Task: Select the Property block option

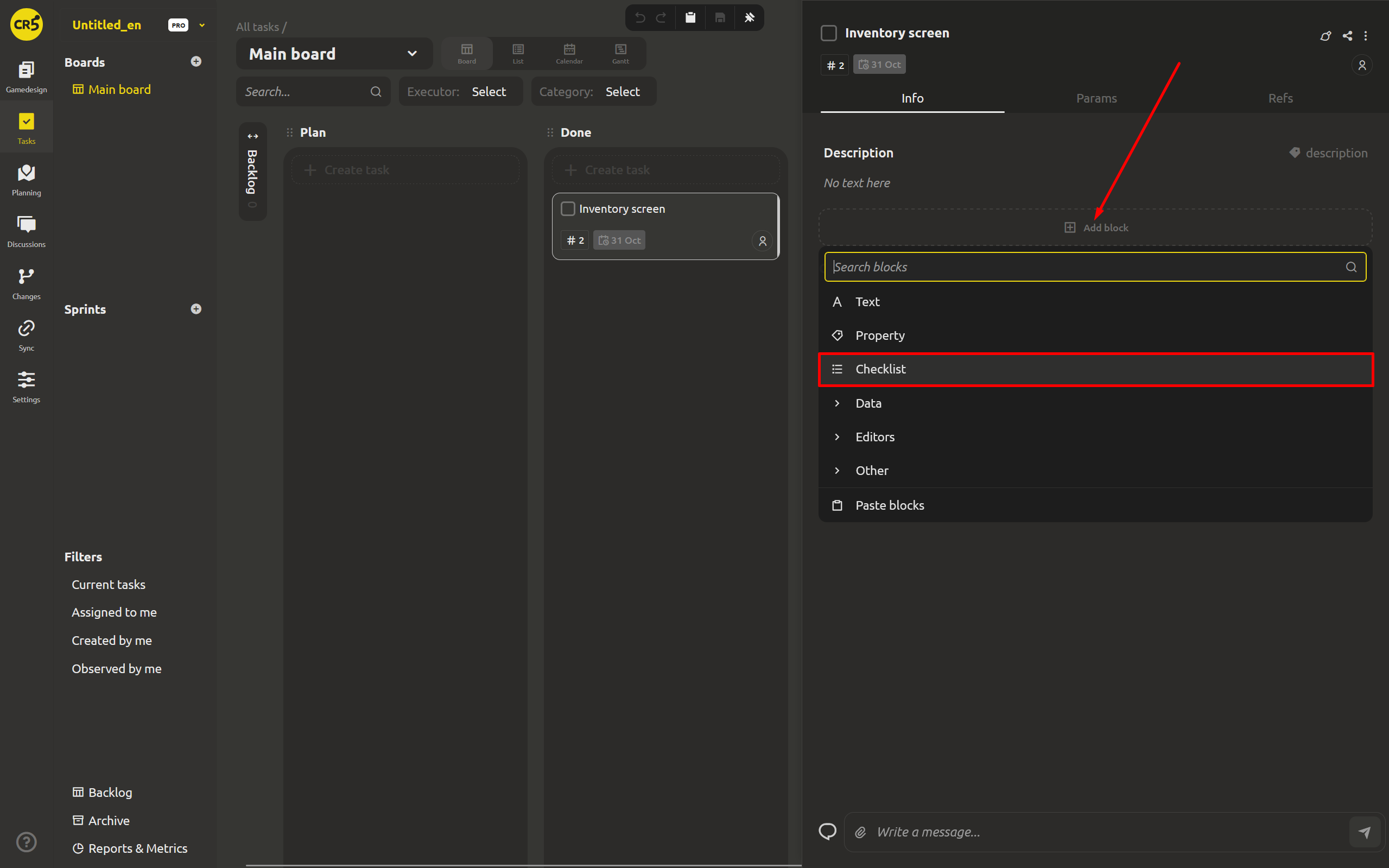Action: pyautogui.click(x=1095, y=335)
